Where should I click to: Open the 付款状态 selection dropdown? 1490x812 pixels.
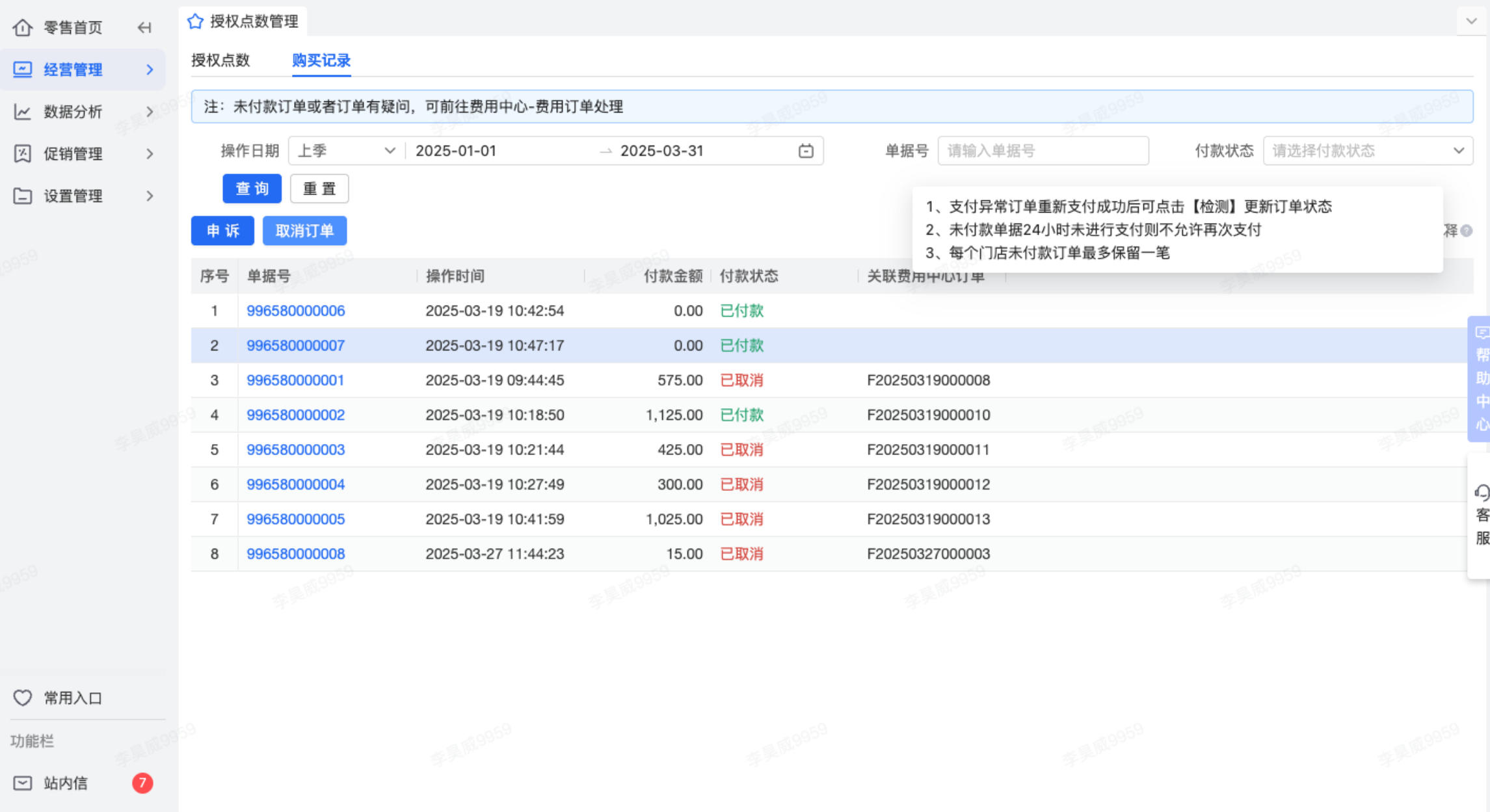pyautogui.click(x=1368, y=151)
